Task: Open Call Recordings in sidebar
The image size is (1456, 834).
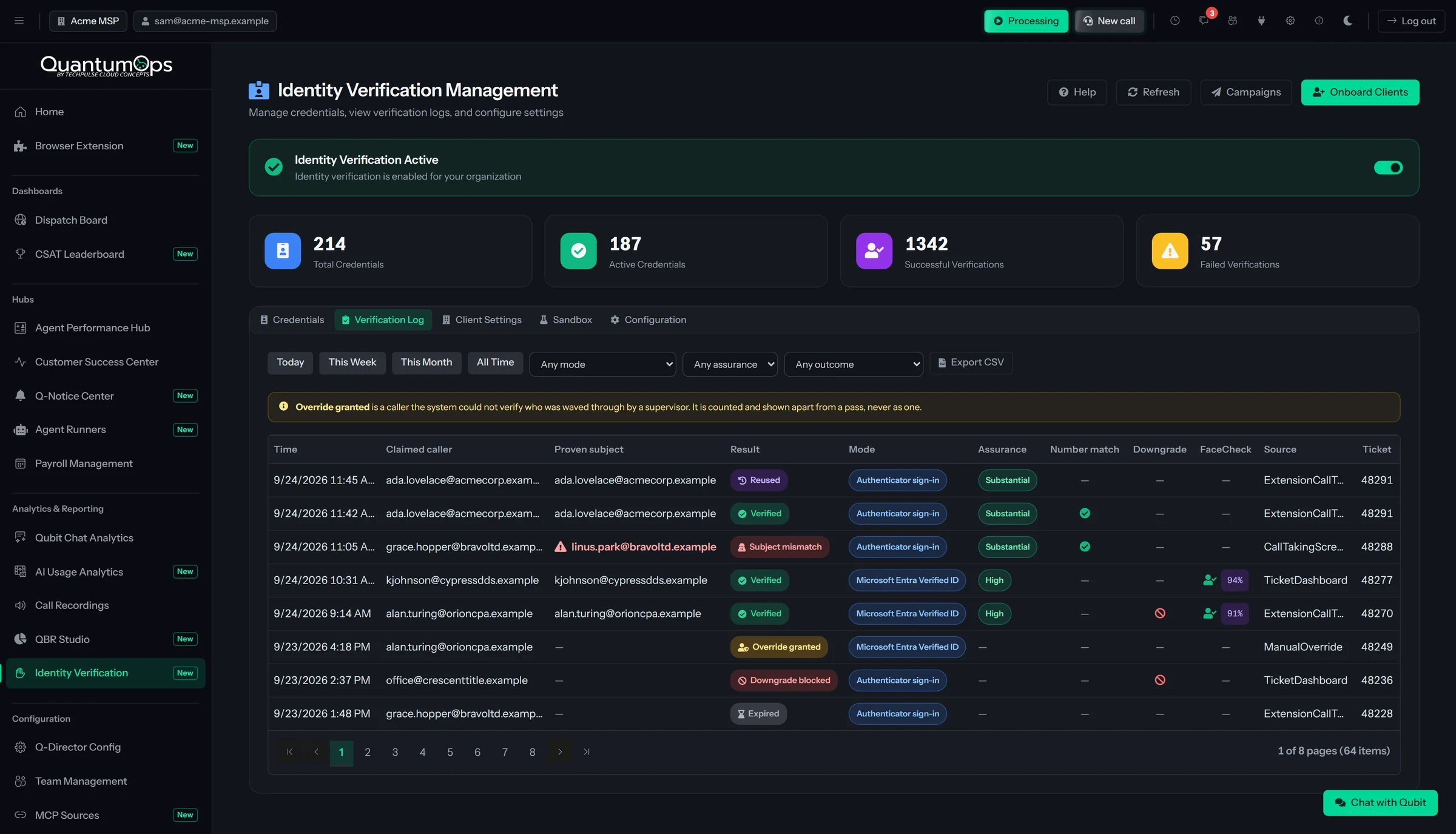Action: click(106, 605)
